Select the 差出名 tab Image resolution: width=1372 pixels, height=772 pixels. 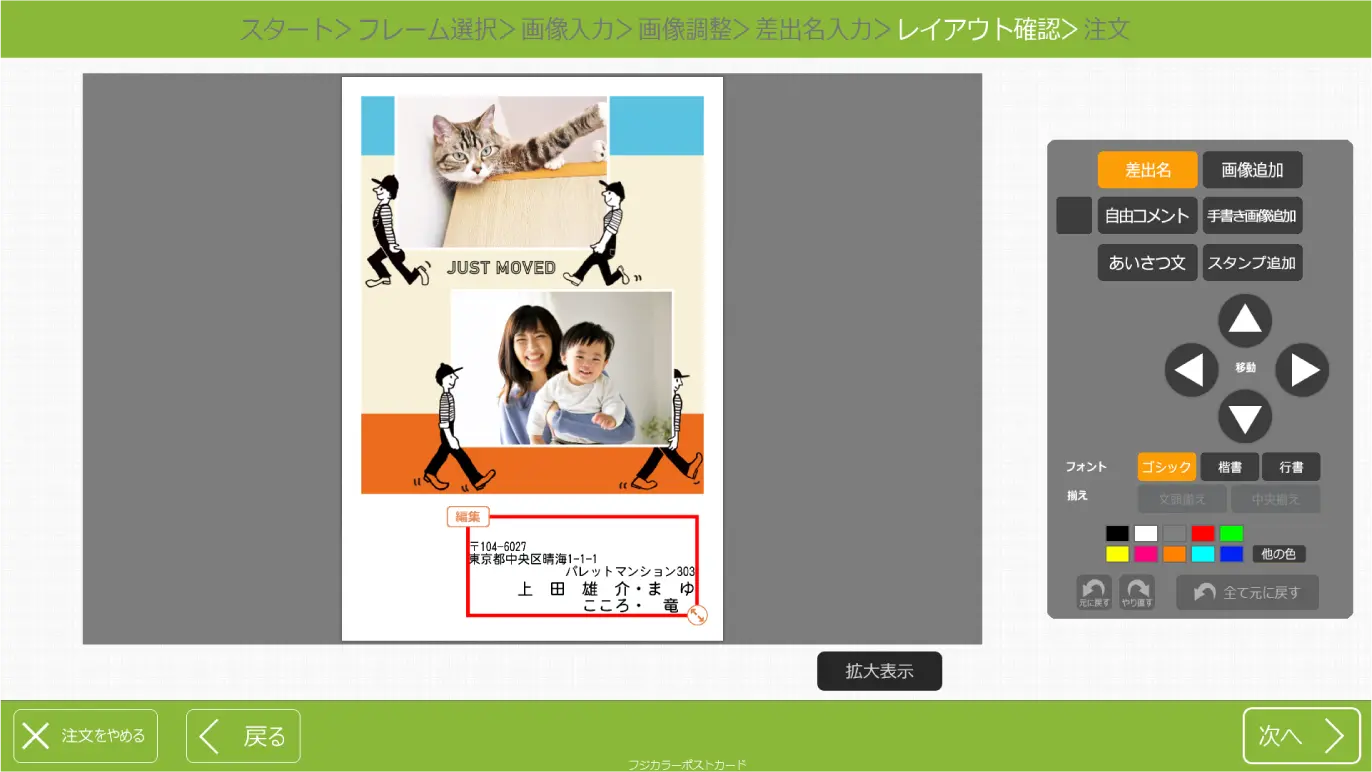click(1147, 170)
